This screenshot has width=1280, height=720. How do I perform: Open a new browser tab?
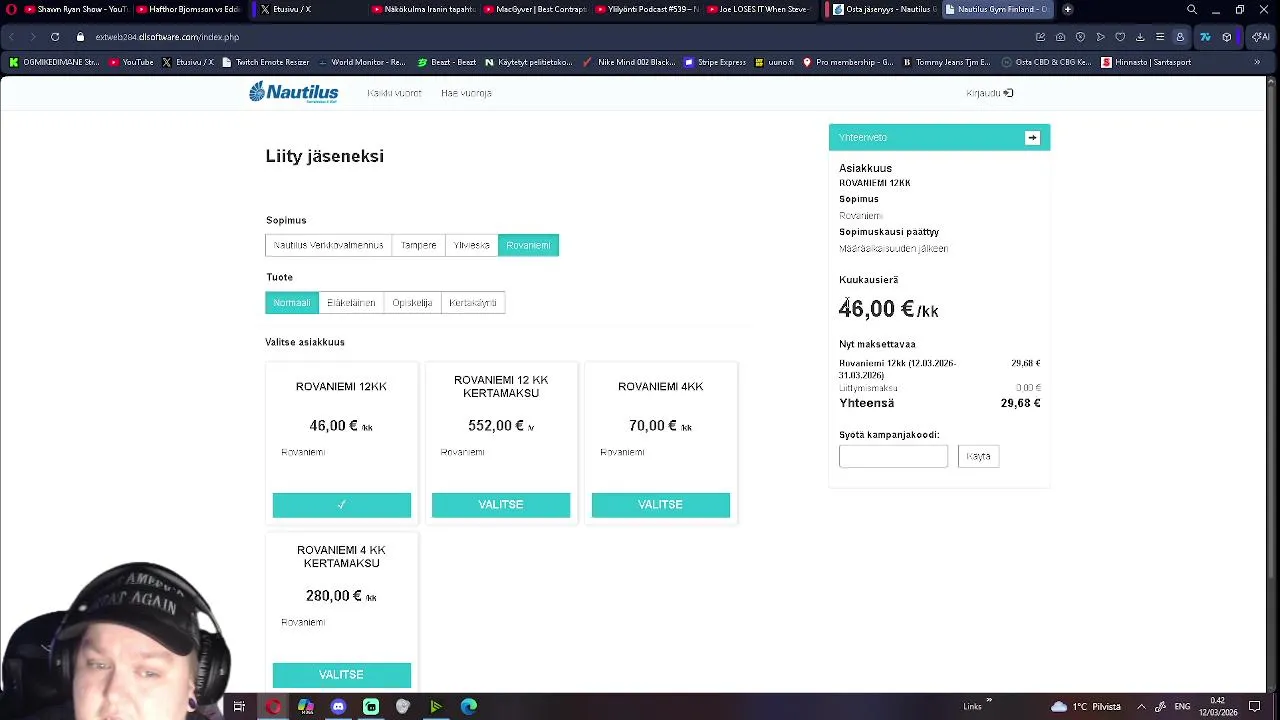1067,9
